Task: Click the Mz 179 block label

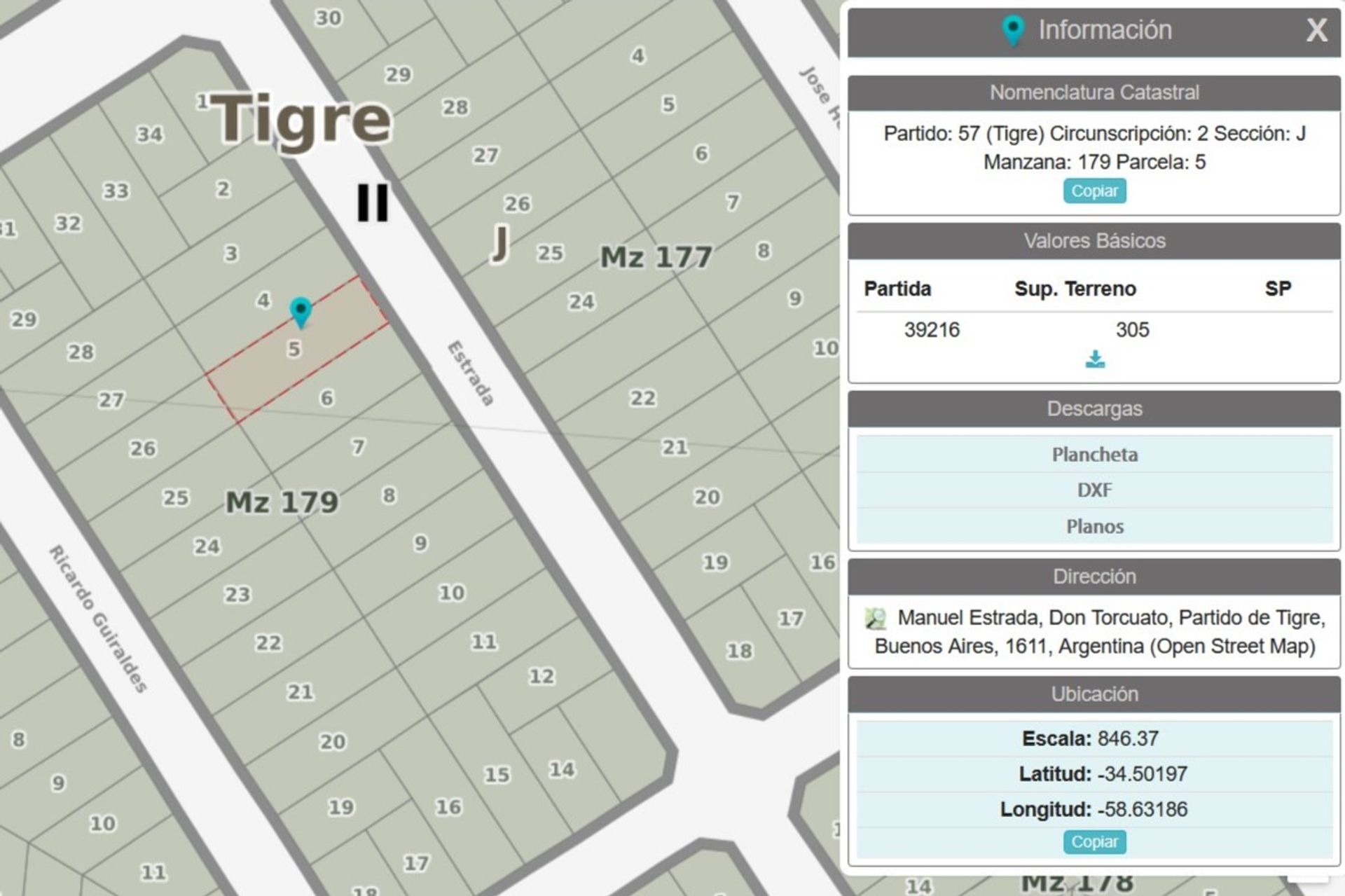Action: pyautogui.click(x=282, y=502)
